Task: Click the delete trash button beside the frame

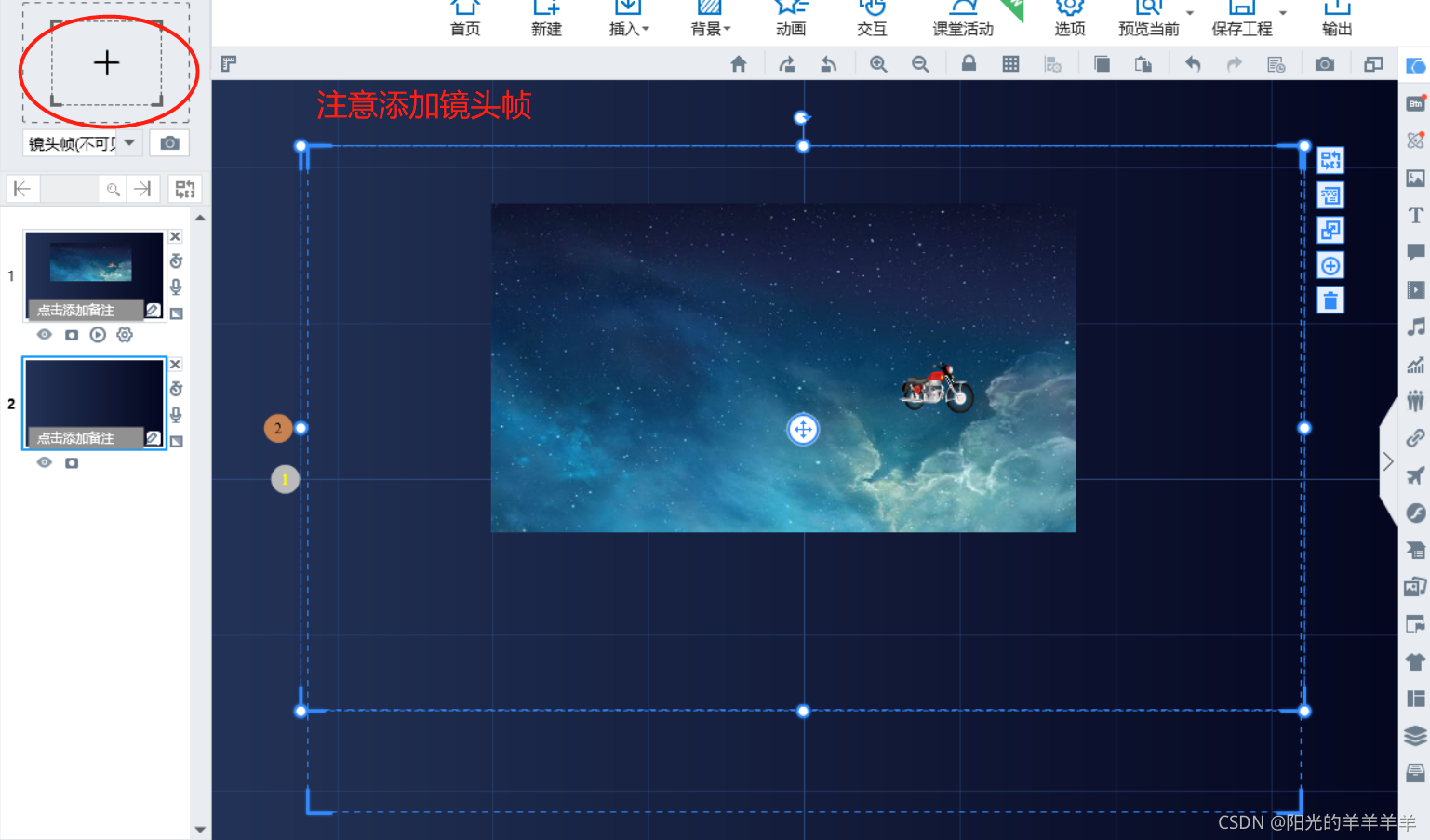Action: point(1330,300)
